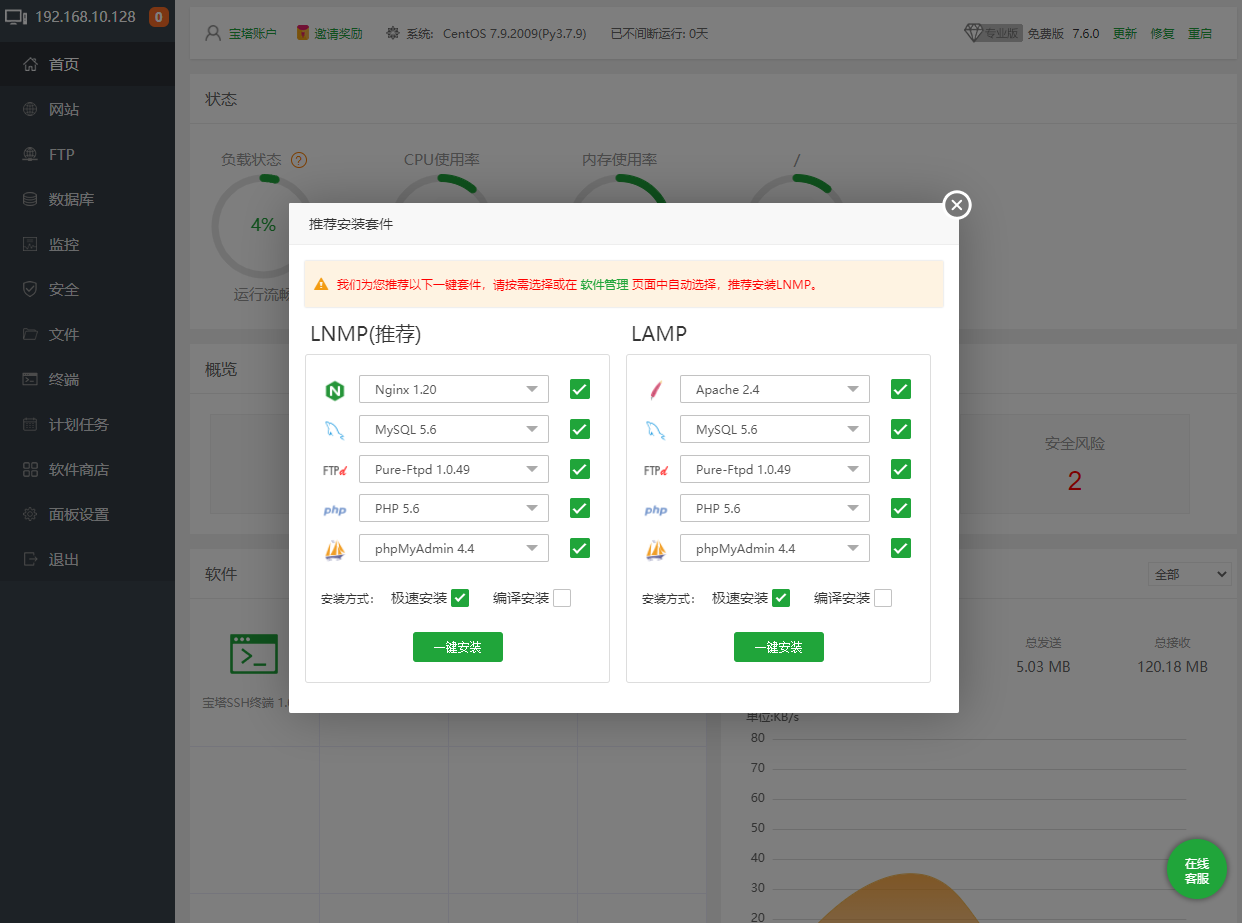Open 软件商店 from the sidebar
Image resolution: width=1242 pixels, height=923 pixels.
click(x=79, y=469)
